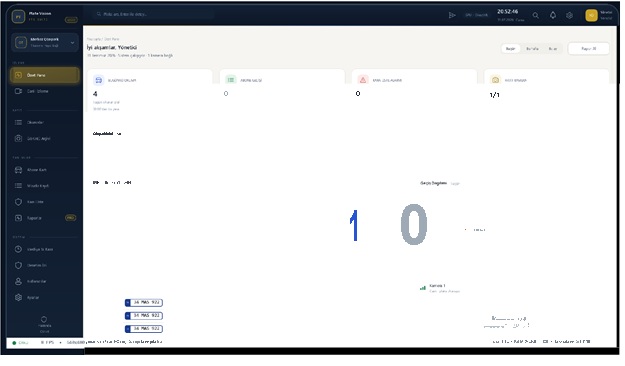Click the first 34 plate number badge

pos(144,303)
